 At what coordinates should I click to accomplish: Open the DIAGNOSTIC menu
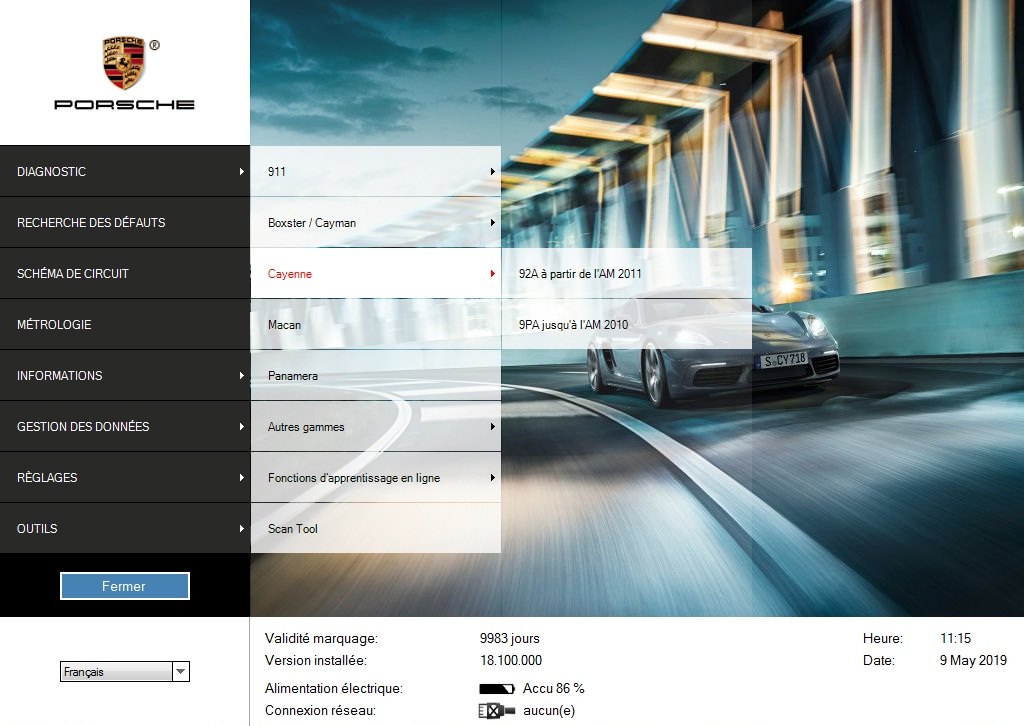pyautogui.click(x=125, y=172)
